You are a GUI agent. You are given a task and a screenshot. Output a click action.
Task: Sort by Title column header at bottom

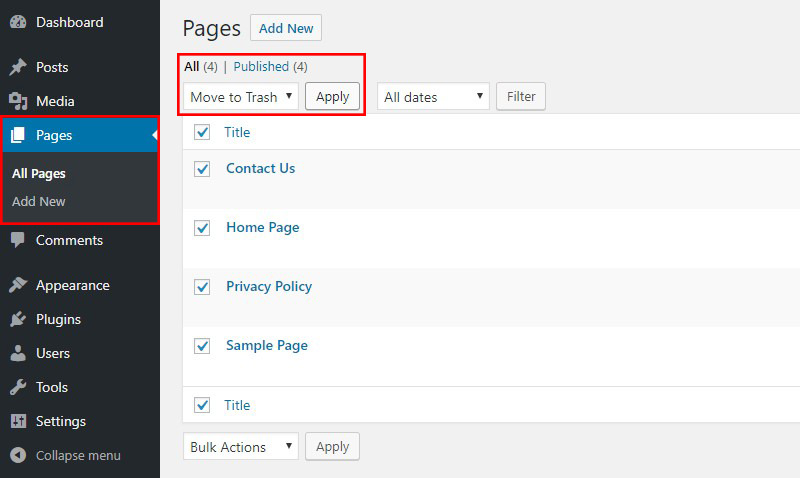(237, 405)
